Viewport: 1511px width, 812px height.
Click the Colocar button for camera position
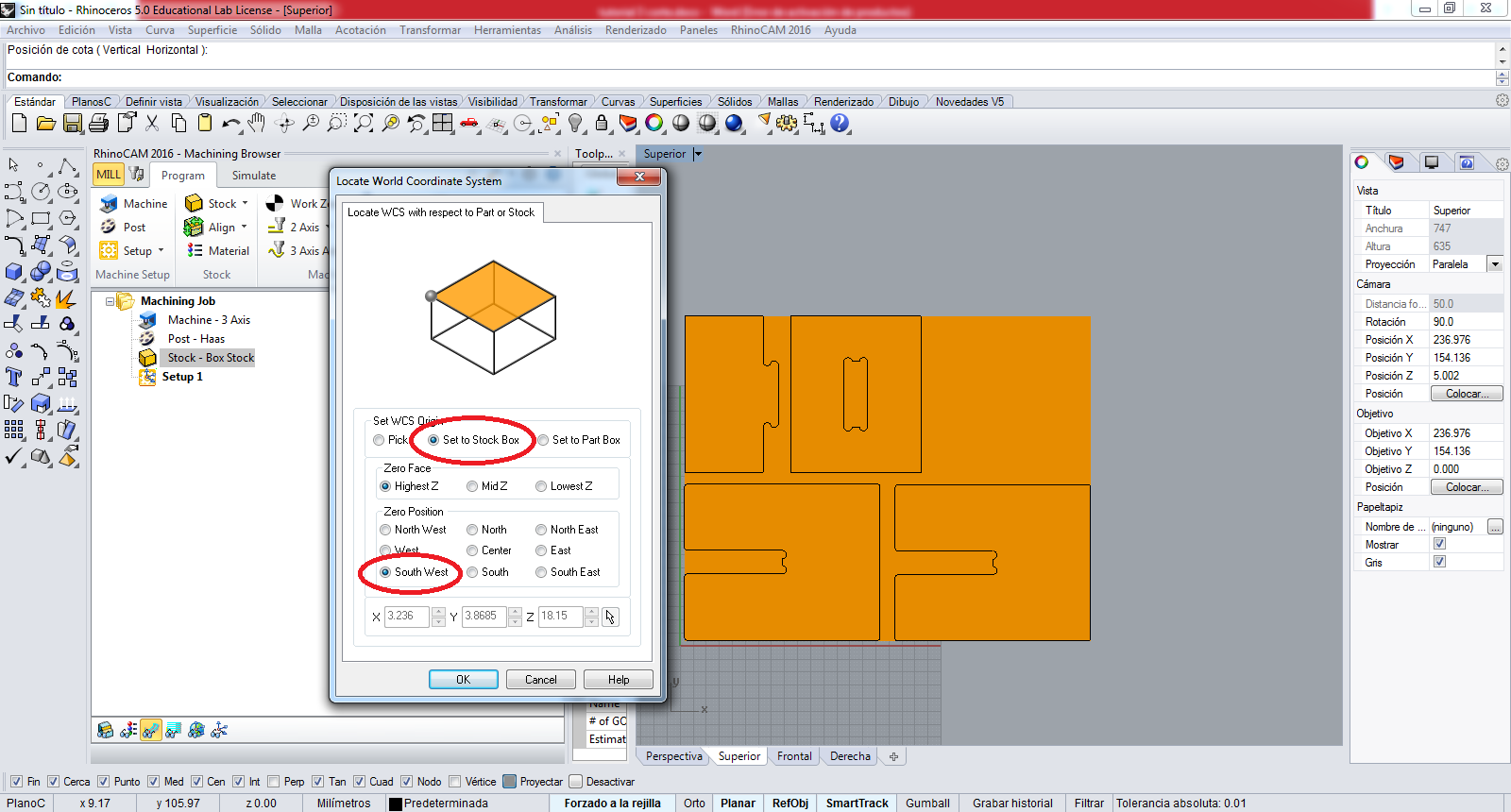click(x=1467, y=394)
